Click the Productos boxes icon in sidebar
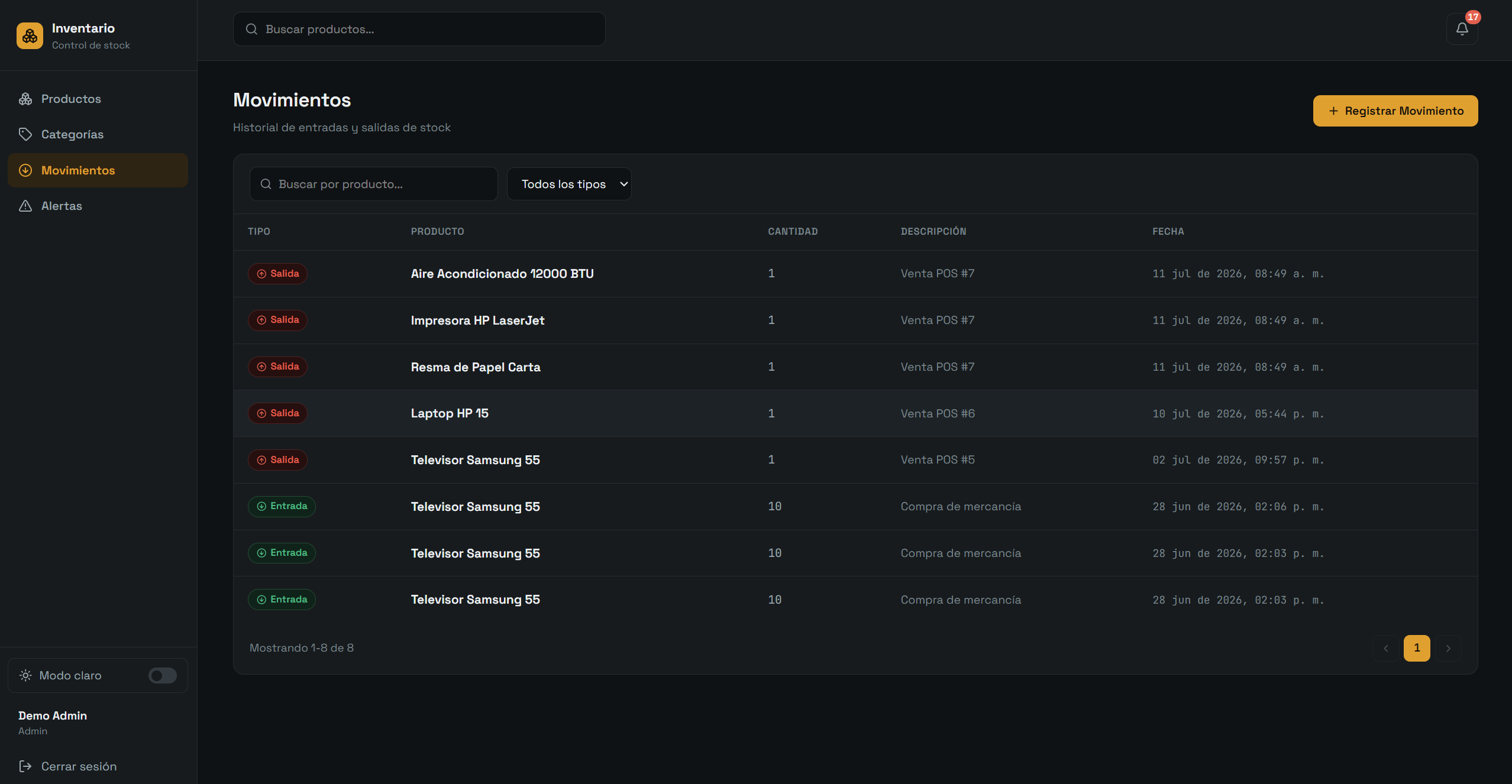Viewport: 1512px width, 784px height. click(25, 99)
